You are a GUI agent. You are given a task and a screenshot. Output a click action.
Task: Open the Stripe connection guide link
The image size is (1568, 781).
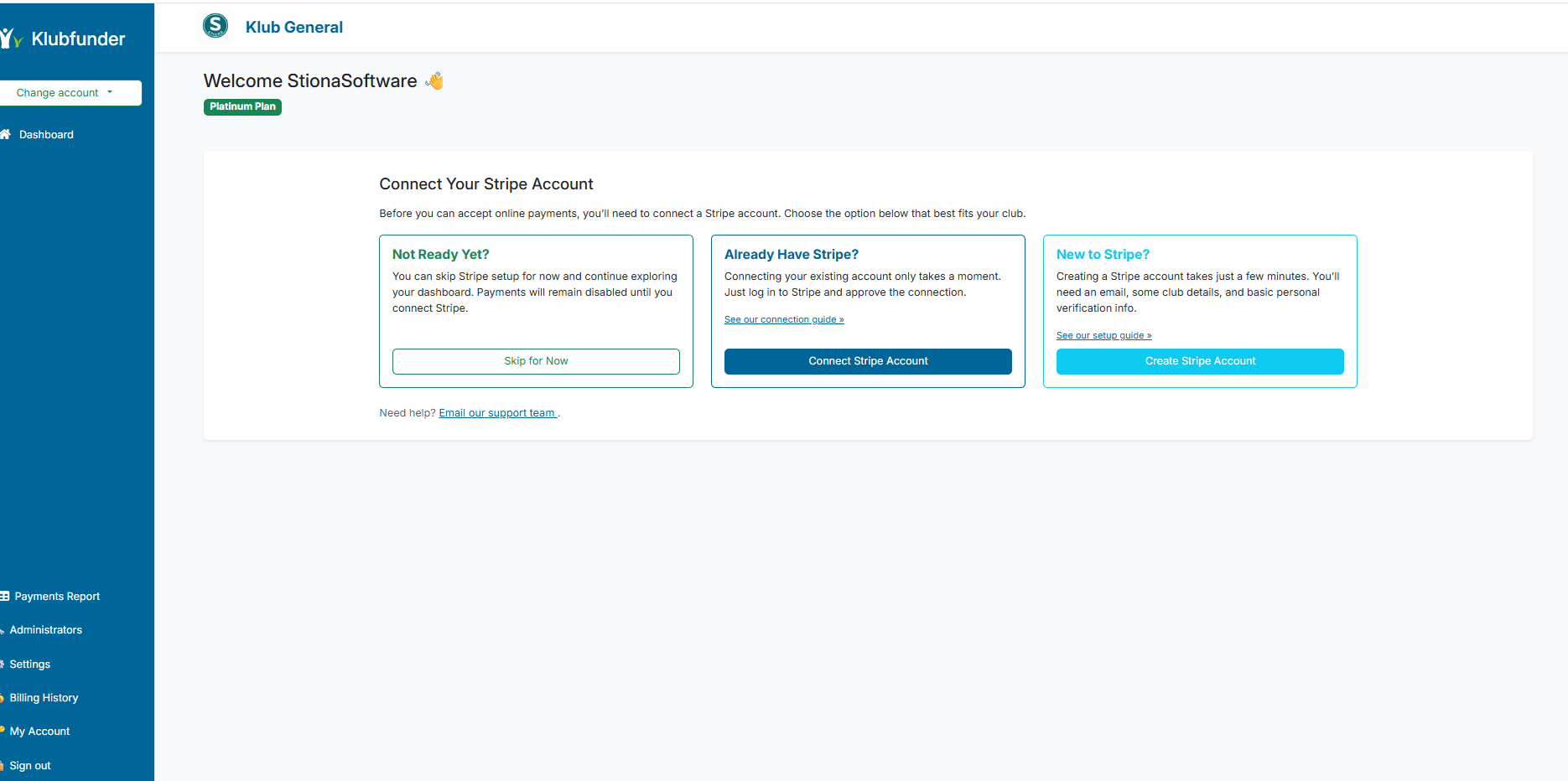(783, 319)
